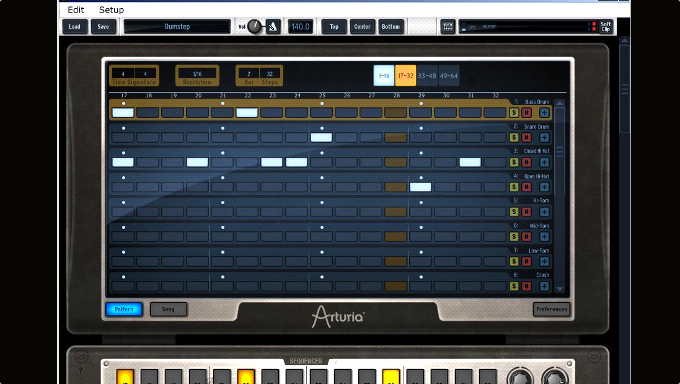Image resolution: width=680 pixels, height=384 pixels.
Task: Open the Setup menu
Action: click(x=111, y=10)
